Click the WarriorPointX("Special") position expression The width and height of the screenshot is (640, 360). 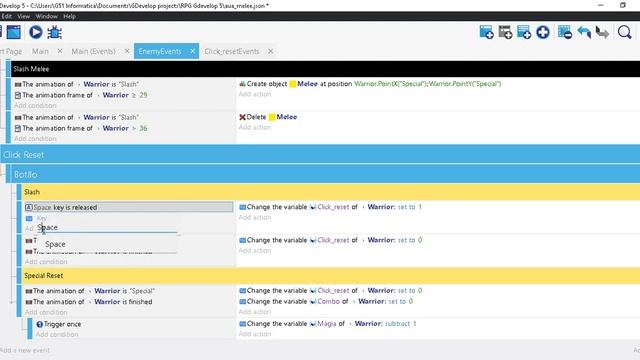tap(427, 84)
